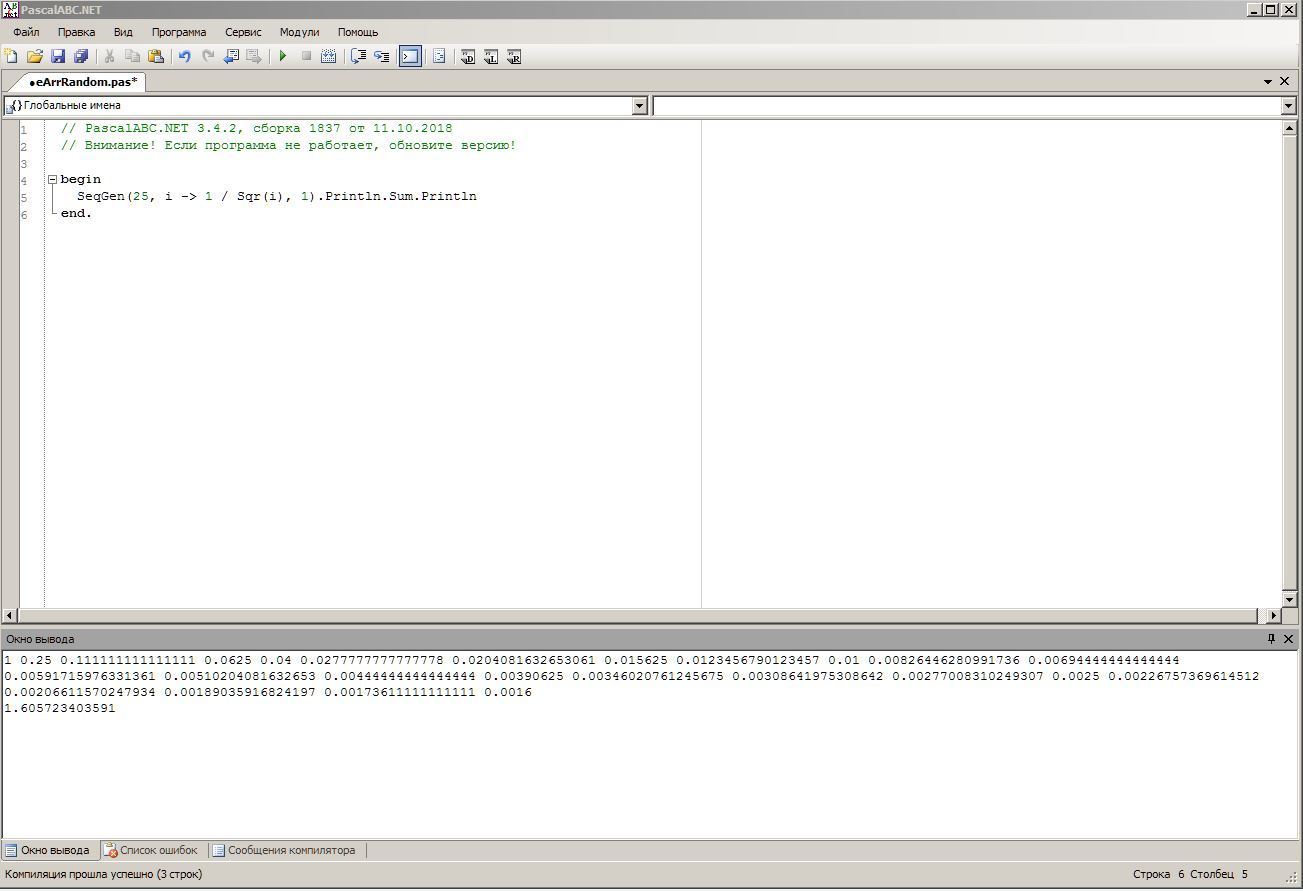Select the eArrRandom.pas editor tab
The width and height of the screenshot is (1303, 891).
click(83, 82)
